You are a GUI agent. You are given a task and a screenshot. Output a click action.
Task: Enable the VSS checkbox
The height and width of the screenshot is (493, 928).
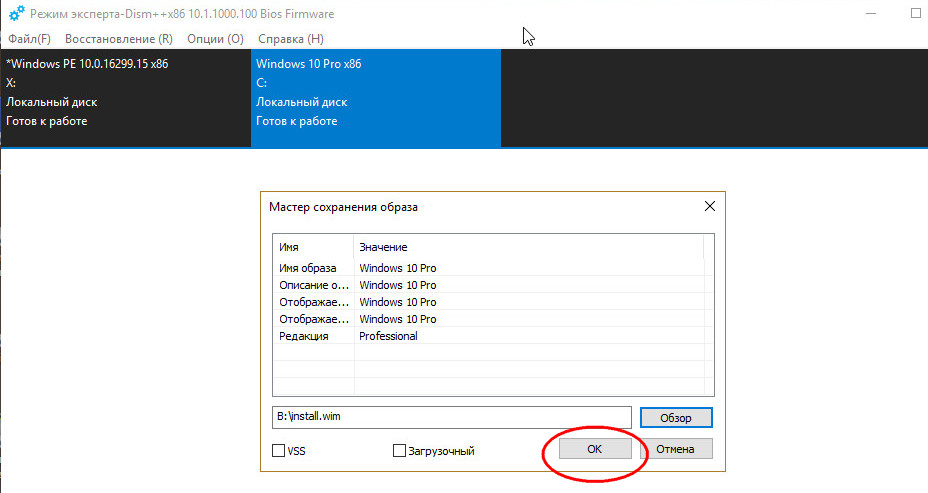[278, 450]
